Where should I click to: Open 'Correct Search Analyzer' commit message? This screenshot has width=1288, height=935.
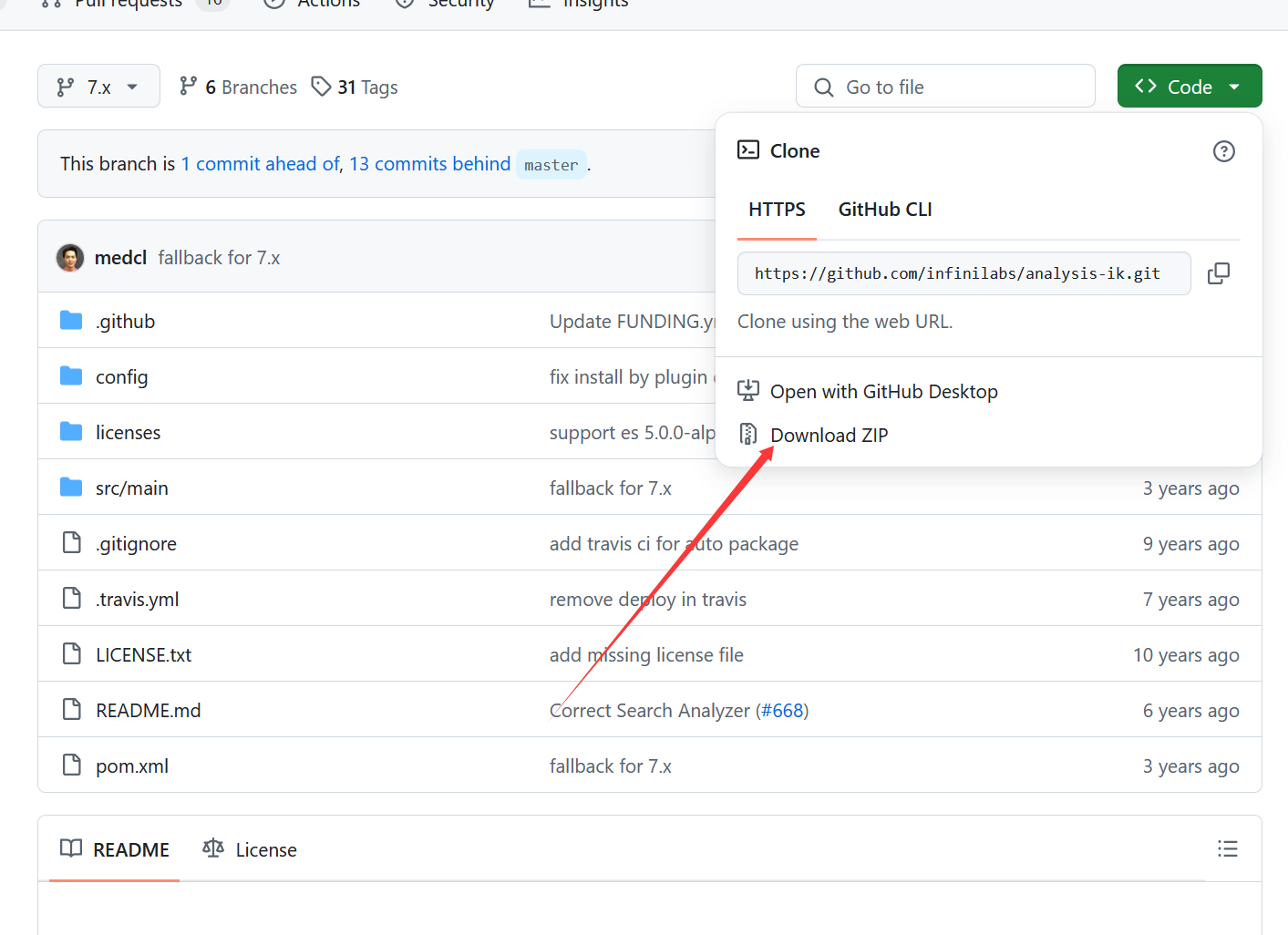[650, 711]
